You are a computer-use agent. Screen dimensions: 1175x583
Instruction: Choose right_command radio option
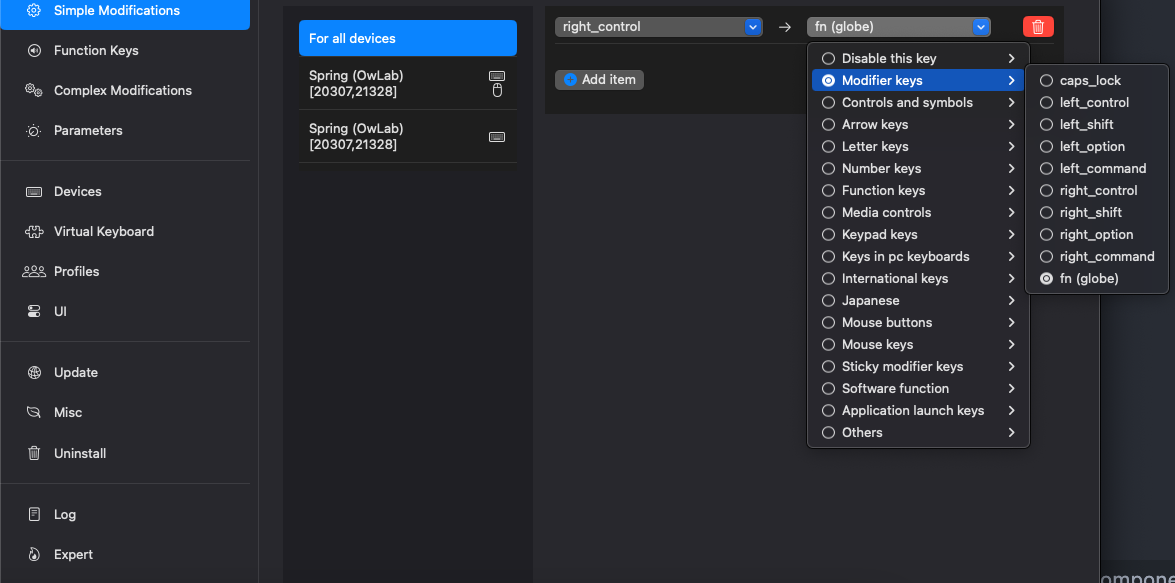pos(1046,257)
